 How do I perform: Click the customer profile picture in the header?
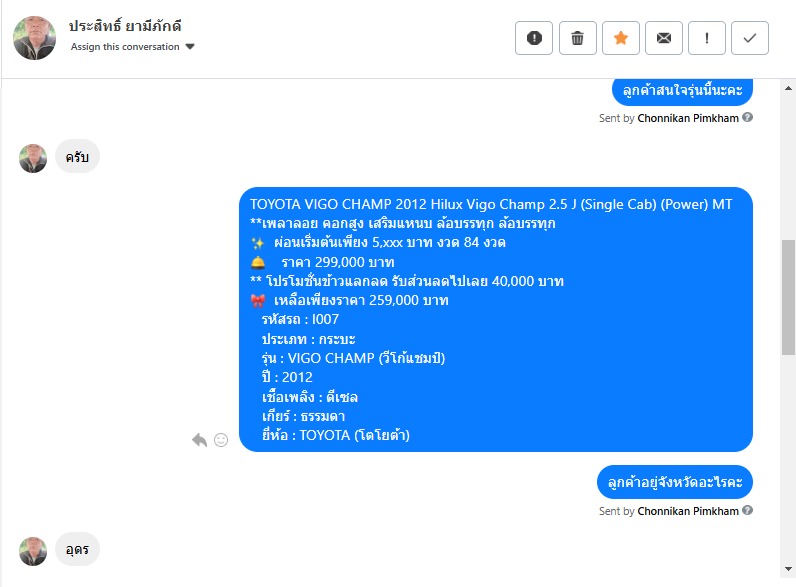(35, 38)
